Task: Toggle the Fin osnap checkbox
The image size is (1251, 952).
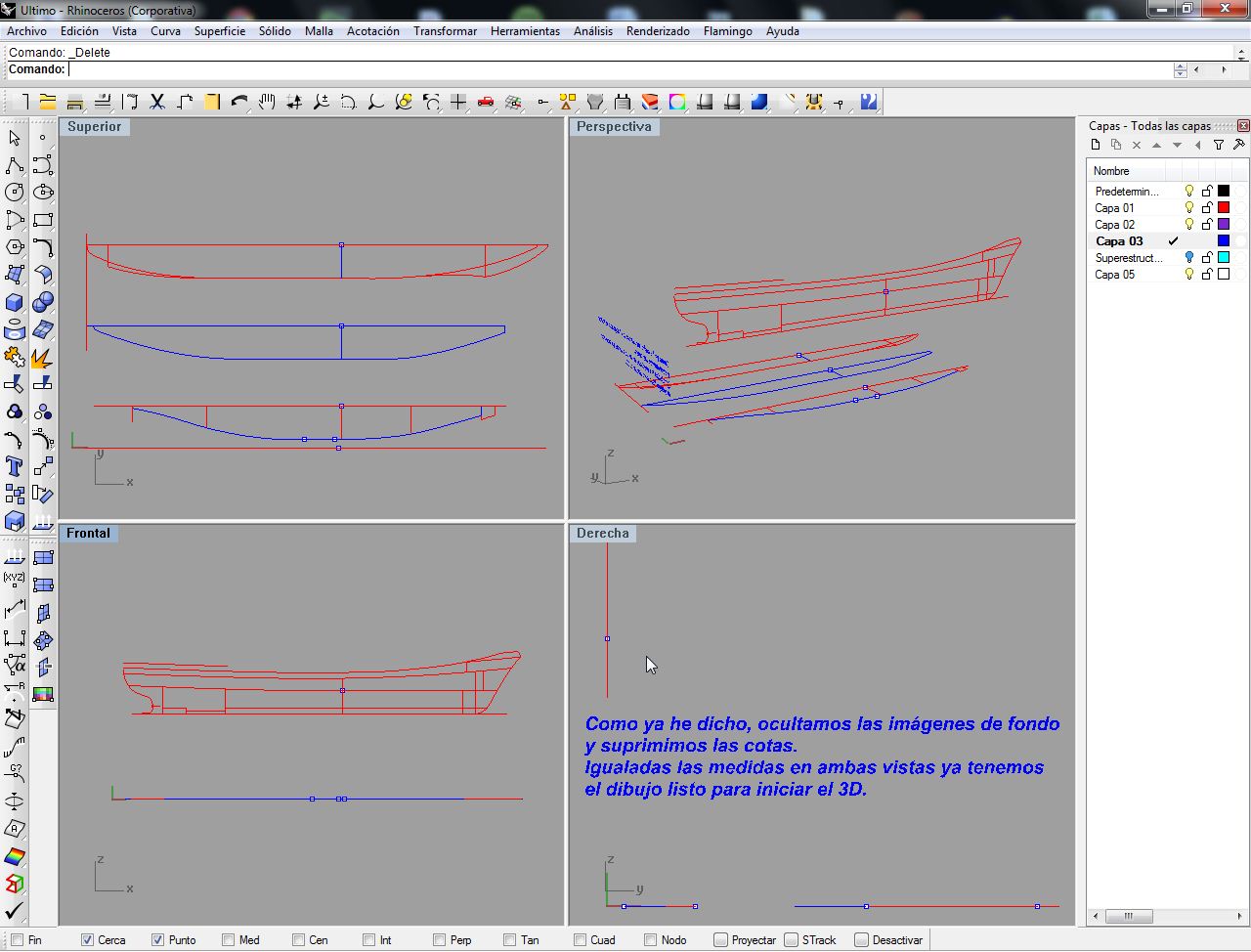Action: [x=17, y=940]
